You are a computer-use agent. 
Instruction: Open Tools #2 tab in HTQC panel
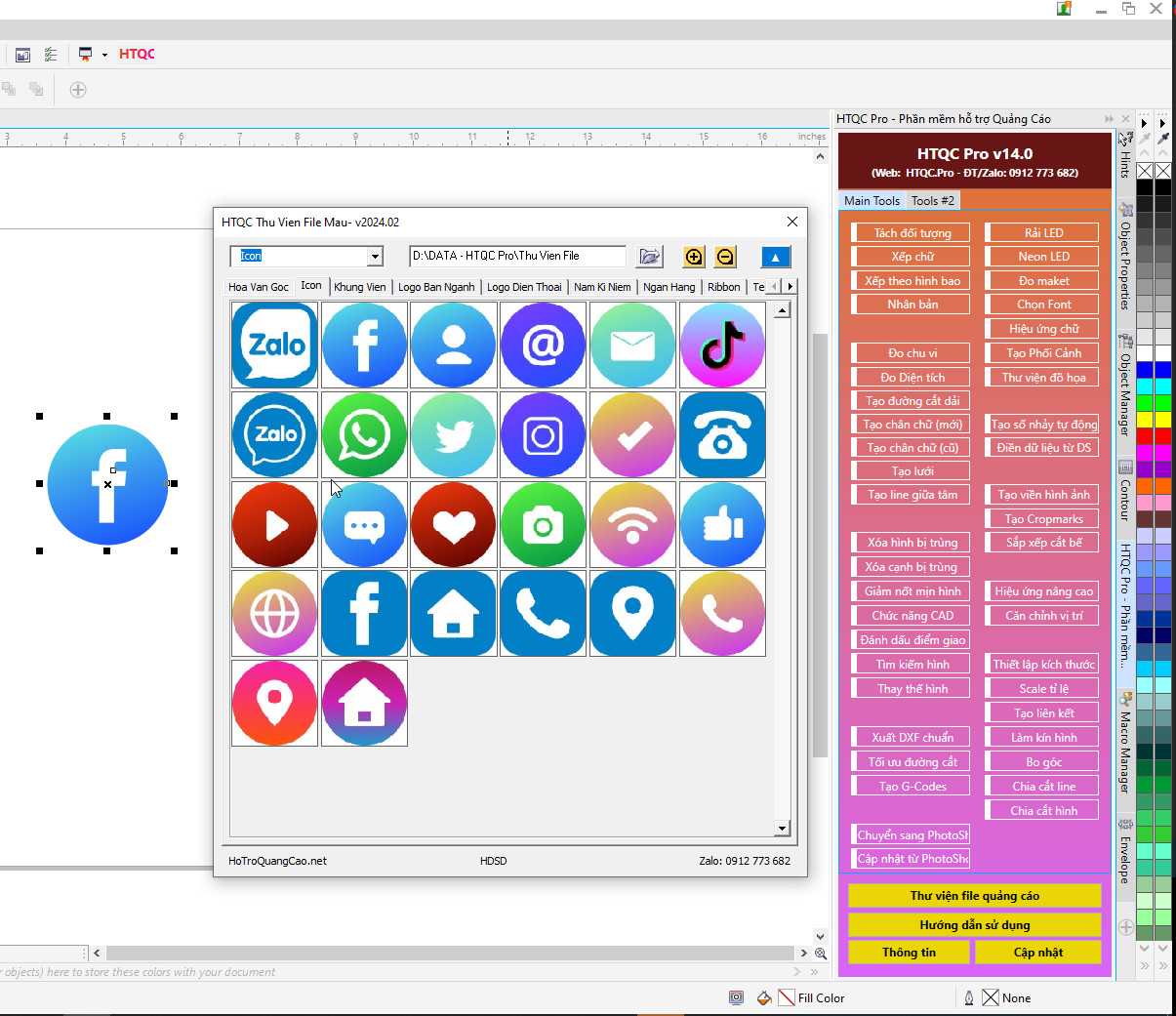(933, 200)
